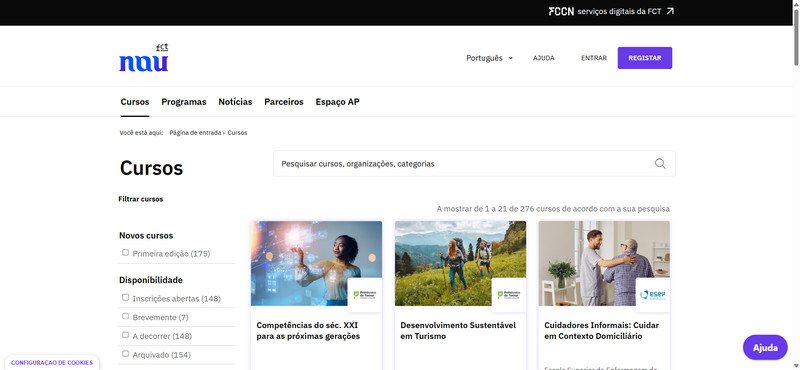Viewport: 800px width, 370px height.
Task: Open the Cursos tab
Action: tap(135, 102)
